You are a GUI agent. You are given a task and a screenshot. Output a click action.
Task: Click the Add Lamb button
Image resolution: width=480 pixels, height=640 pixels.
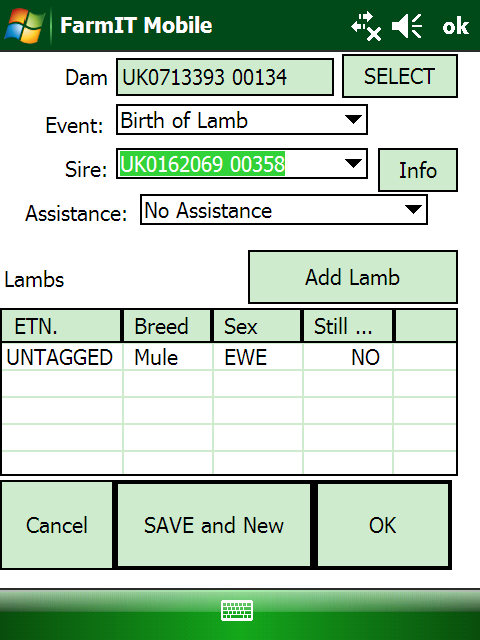click(x=353, y=277)
